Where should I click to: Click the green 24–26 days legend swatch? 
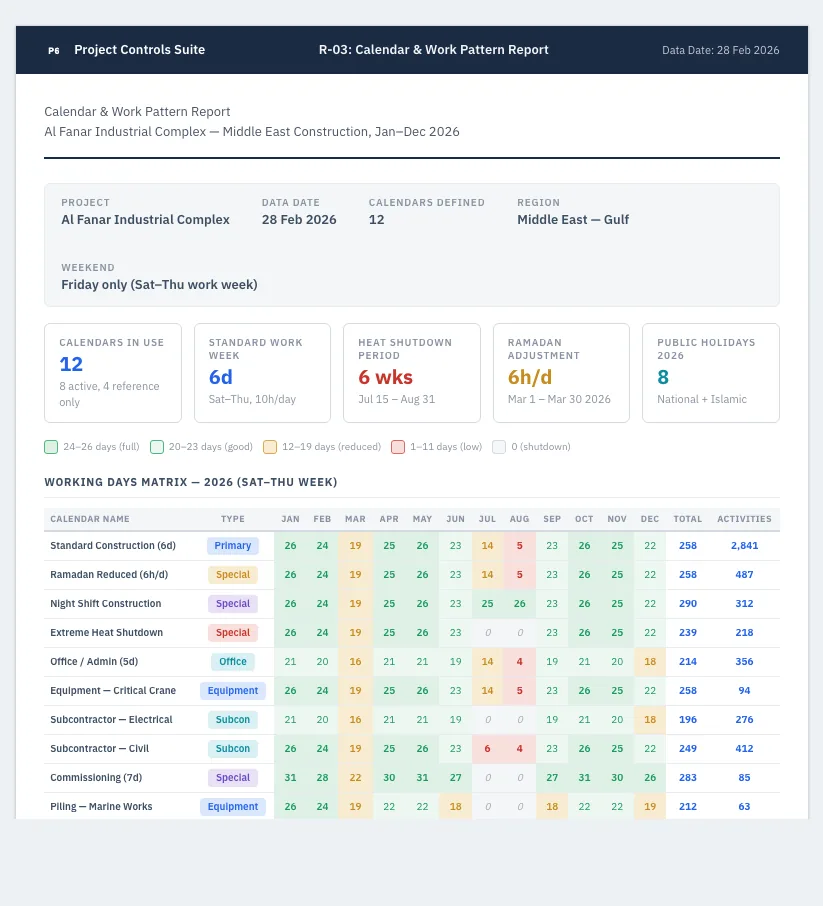coord(51,447)
